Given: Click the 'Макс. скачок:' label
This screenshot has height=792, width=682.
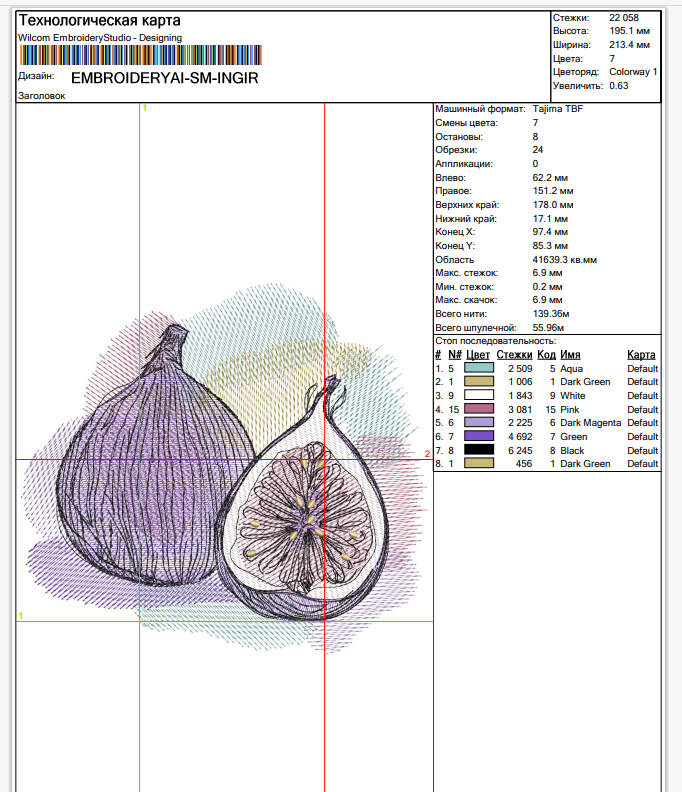Looking at the screenshot, I should pos(466,300).
